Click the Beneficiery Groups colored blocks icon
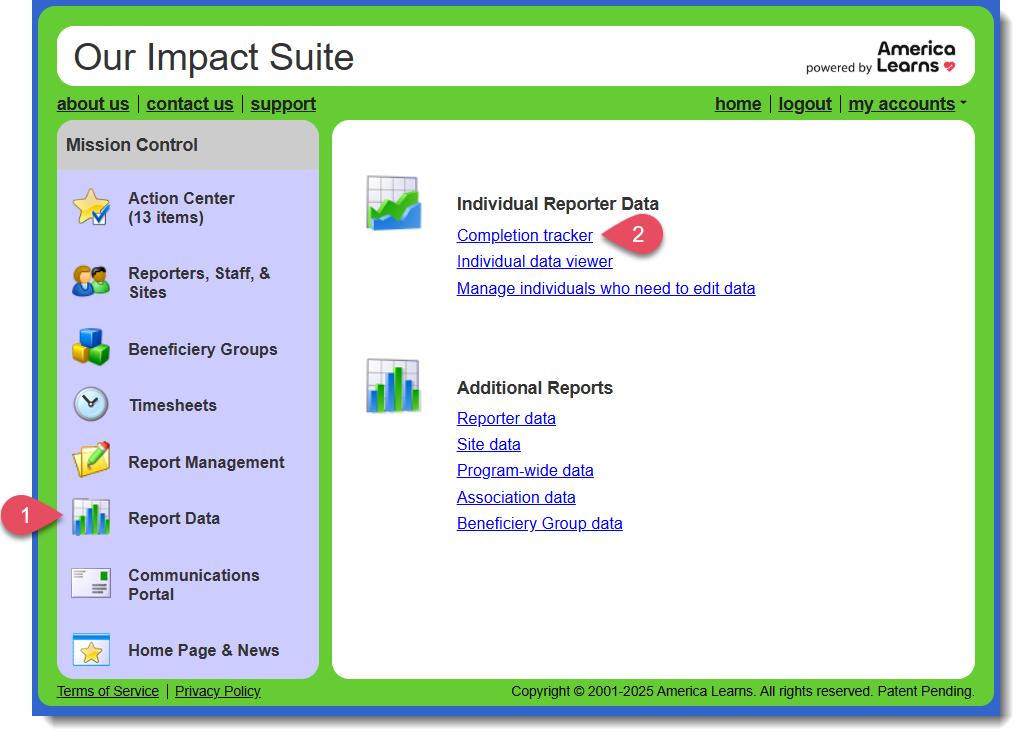The width and height of the screenshot is (1023, 739). (91, 347)
